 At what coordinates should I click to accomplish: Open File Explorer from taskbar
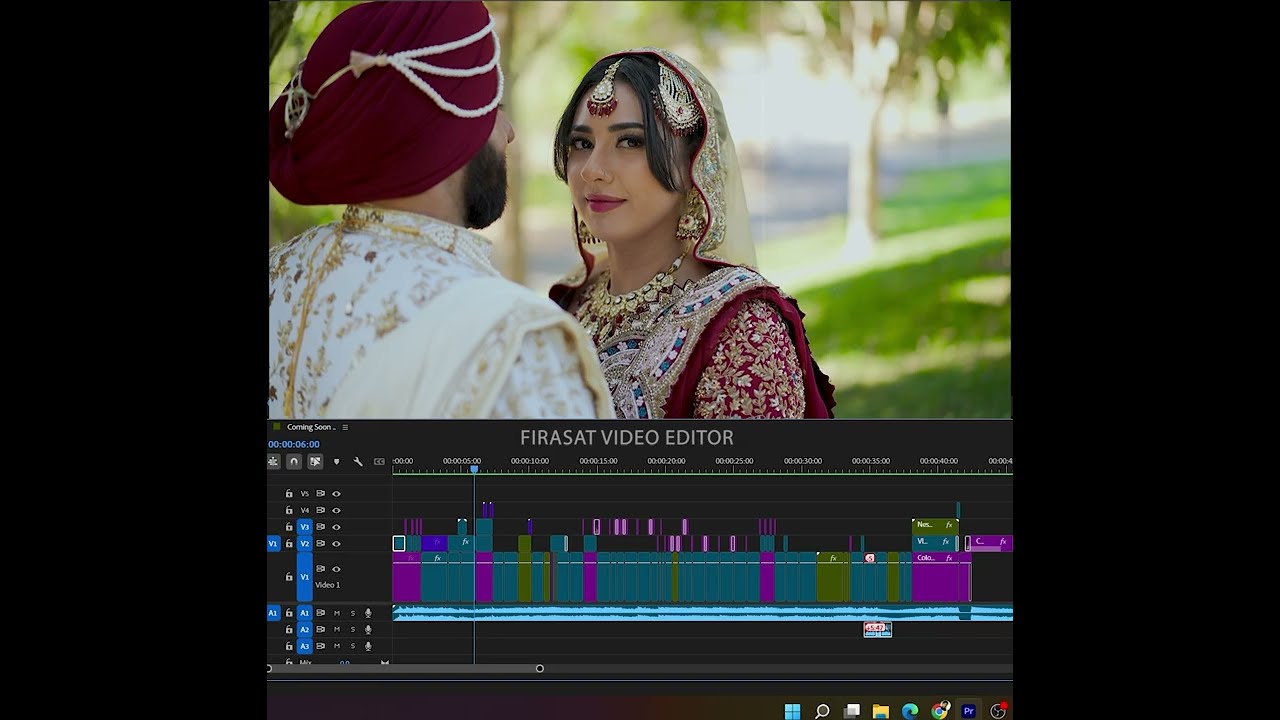tap(881, 711)
